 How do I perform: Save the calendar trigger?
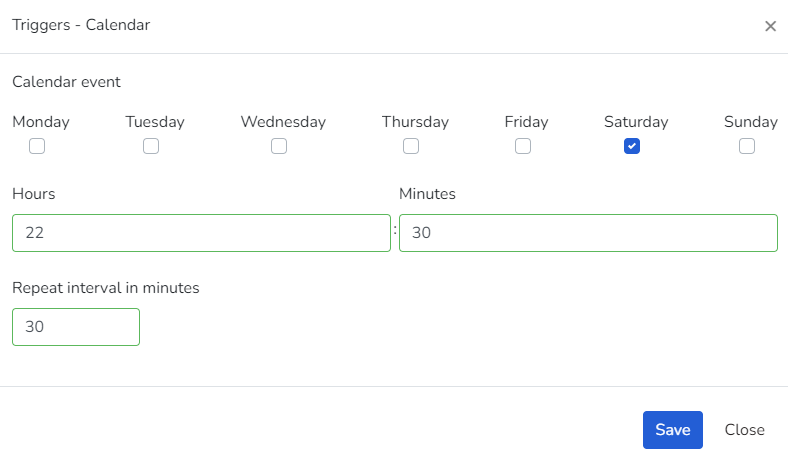tap(672, 430)
